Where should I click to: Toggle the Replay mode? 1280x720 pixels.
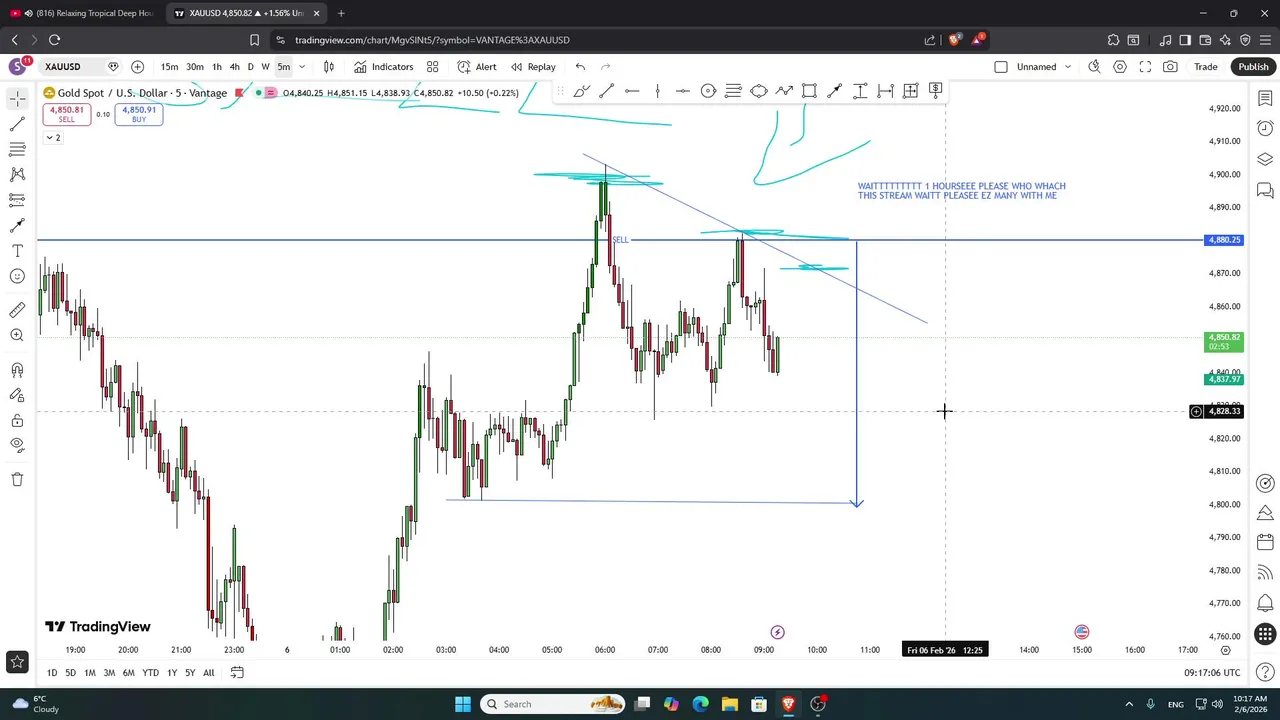click(533, 67)
